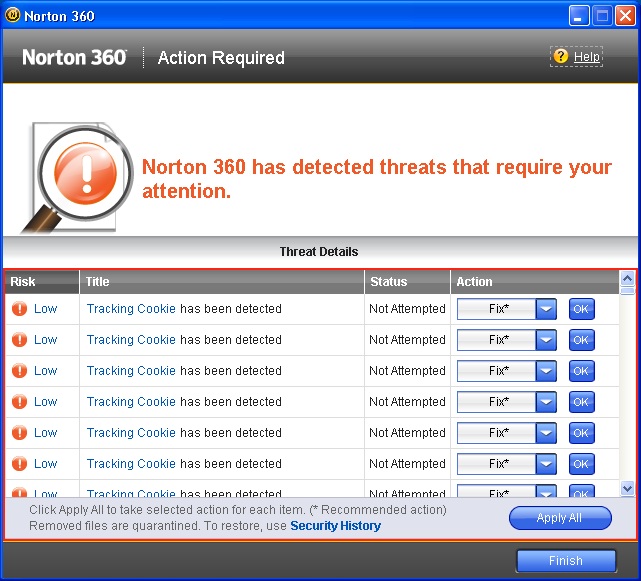Click the Finish button

pyautogui.click(x=566, y=561)
